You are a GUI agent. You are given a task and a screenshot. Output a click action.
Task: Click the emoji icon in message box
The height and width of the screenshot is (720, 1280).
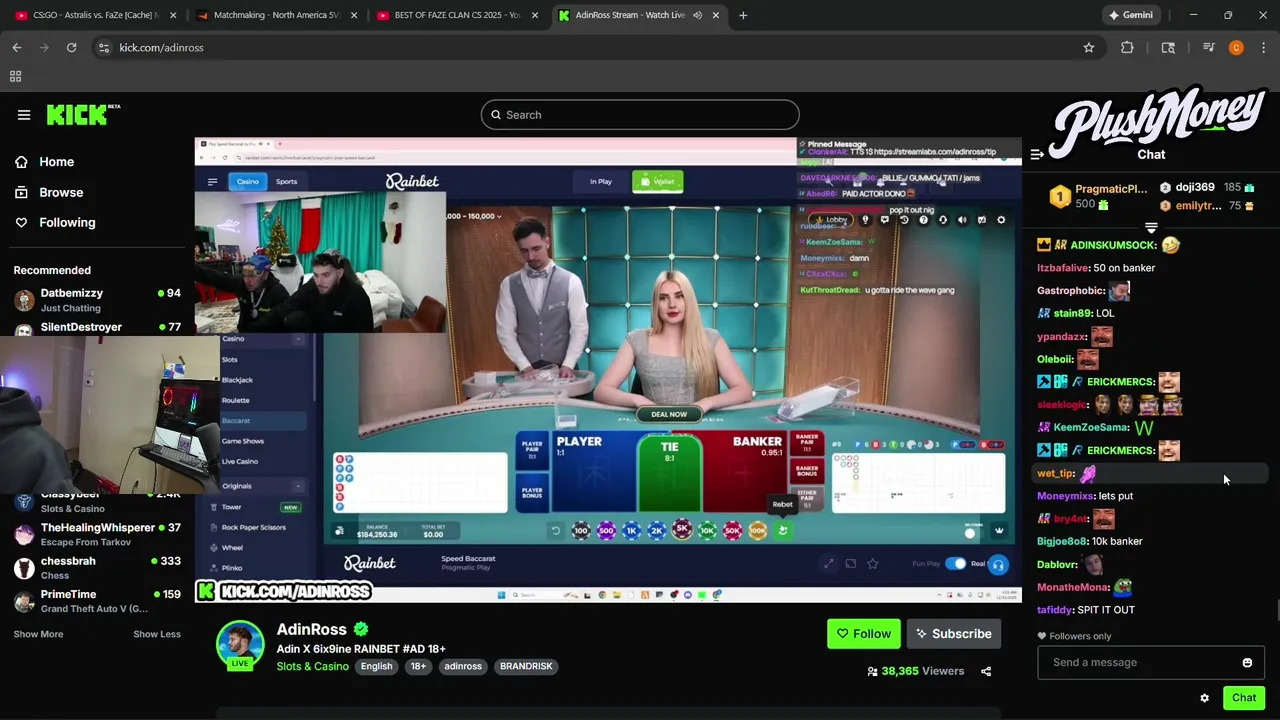click(1247, 662)
